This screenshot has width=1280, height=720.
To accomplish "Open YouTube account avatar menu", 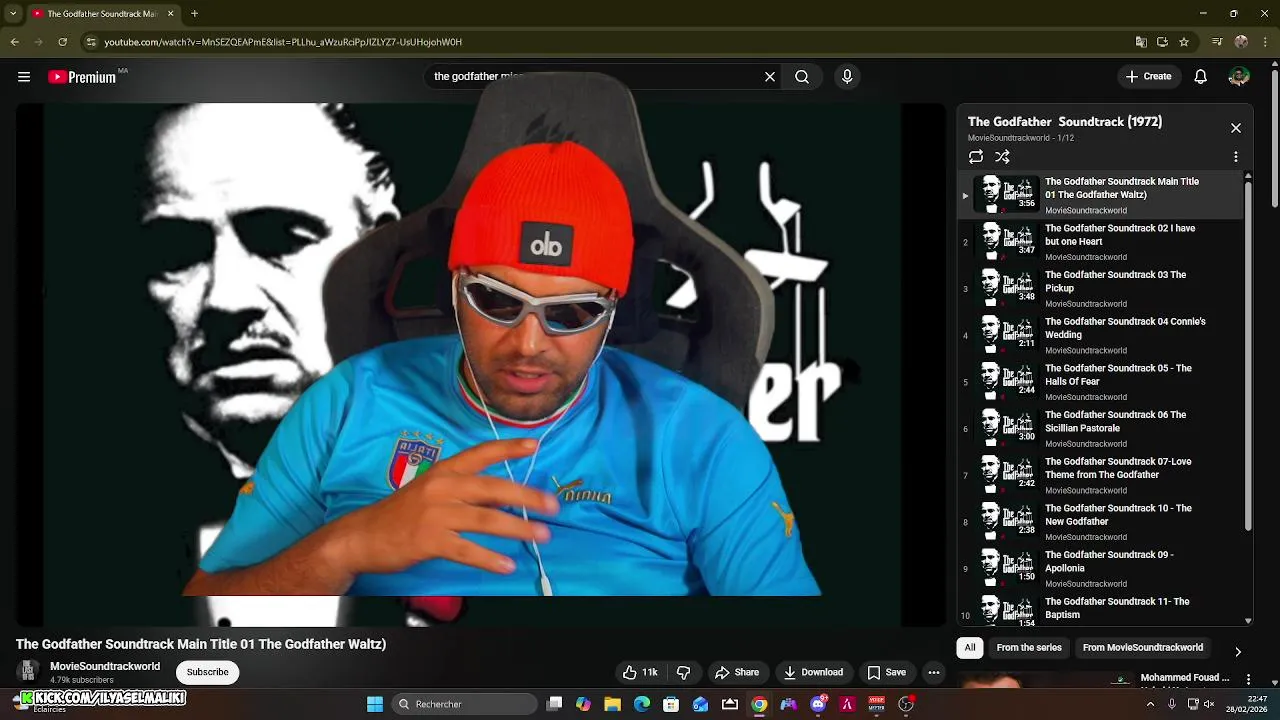I will coord(1239,77).
